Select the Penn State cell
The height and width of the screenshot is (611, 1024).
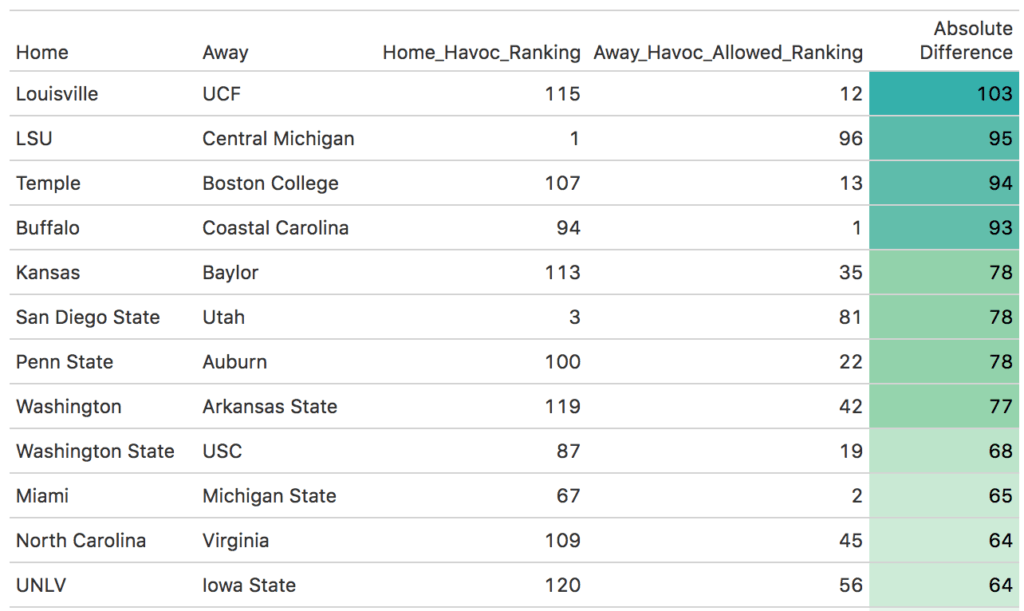tap(65, 362)
